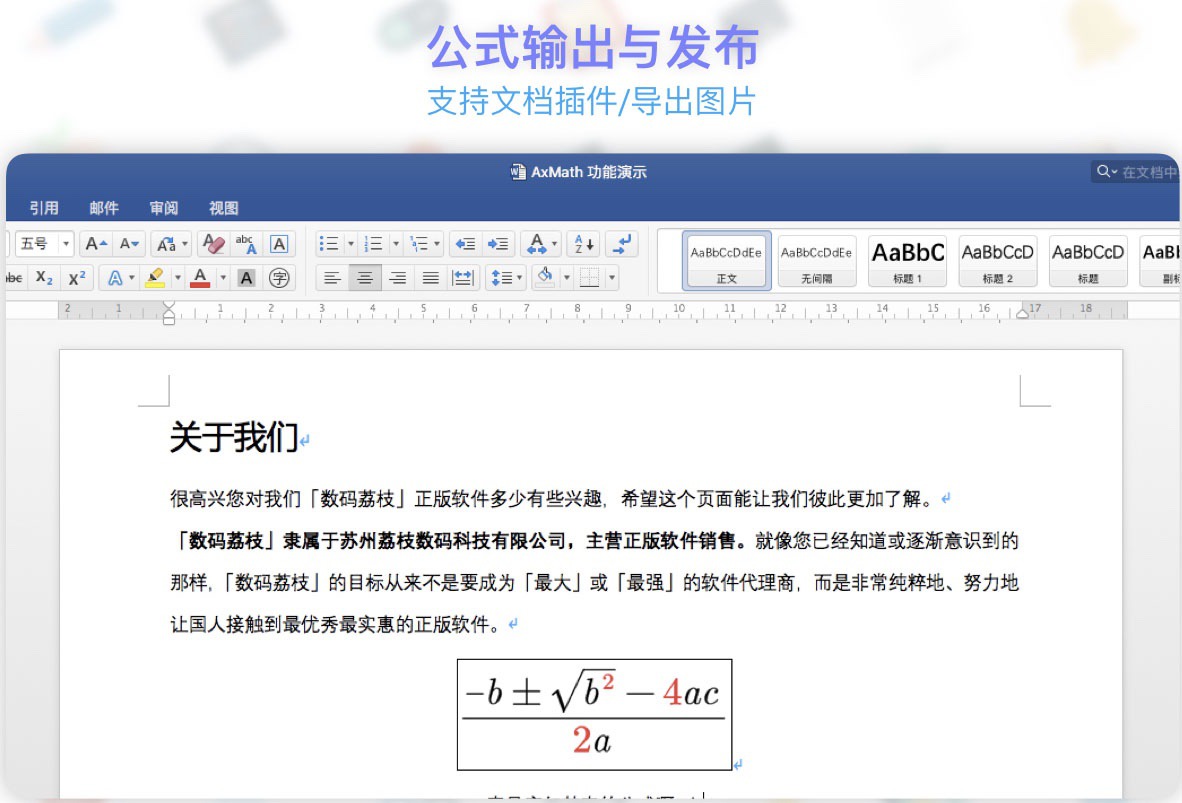The width and height of the screenshot is (1182, 803).
Task: Click the bullet list icon
Action: [x=329, y=244]
